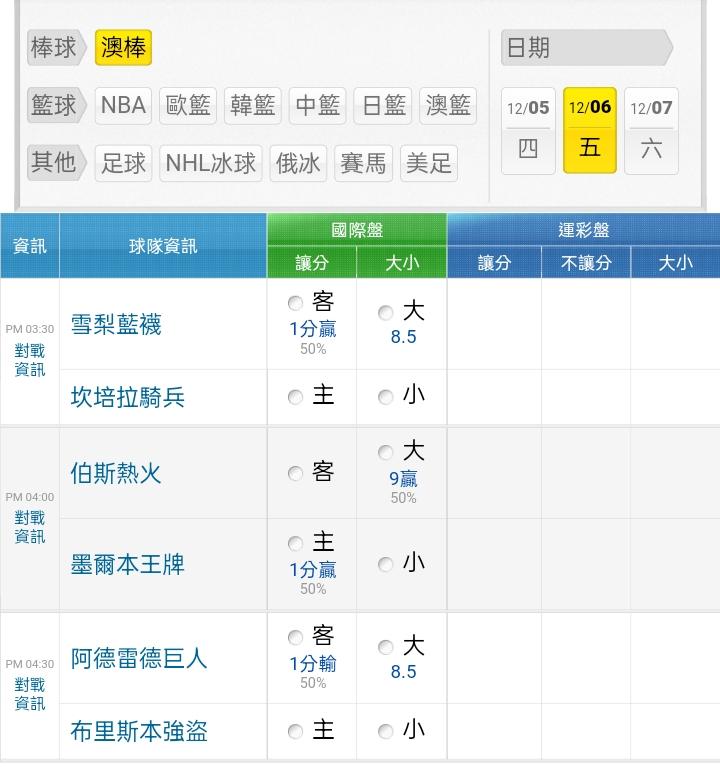Viewport: 720px width, 767px height.
Task: Pick 小 for 墨爾本王牌 game
Action: coord(385,564)
